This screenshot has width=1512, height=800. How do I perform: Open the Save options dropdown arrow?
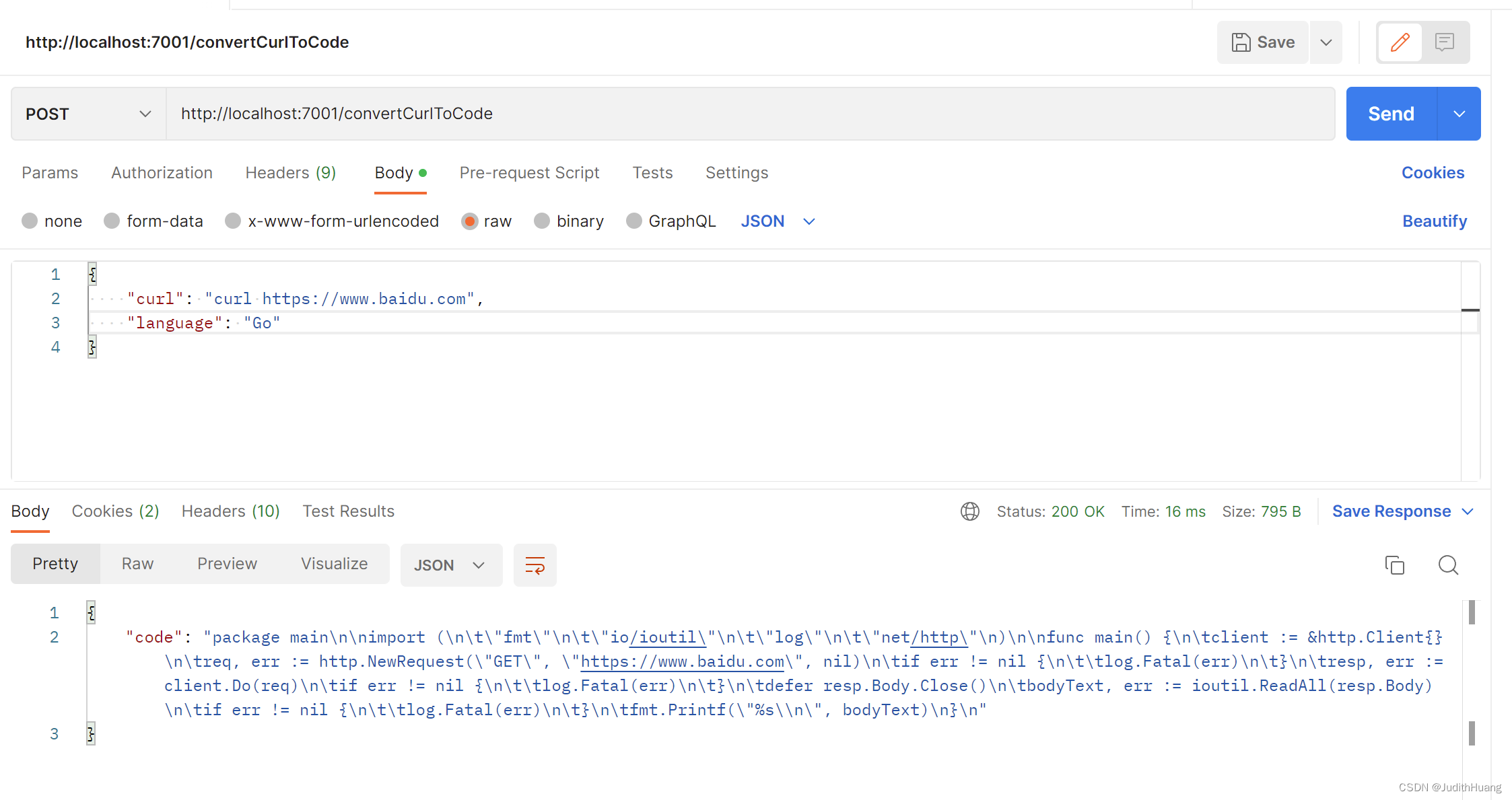click(1326, 42)
